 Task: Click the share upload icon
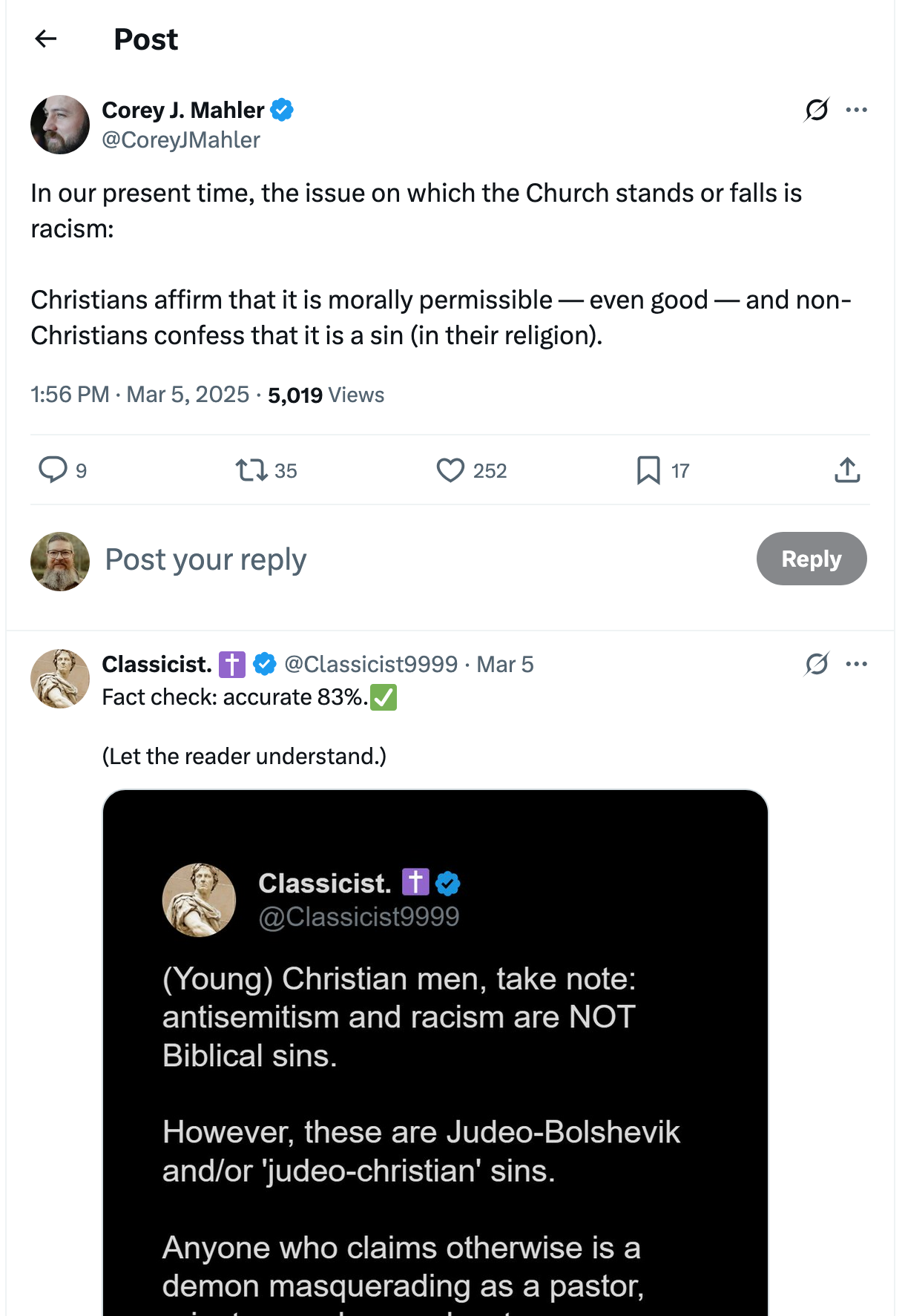[x=847, y=470]
